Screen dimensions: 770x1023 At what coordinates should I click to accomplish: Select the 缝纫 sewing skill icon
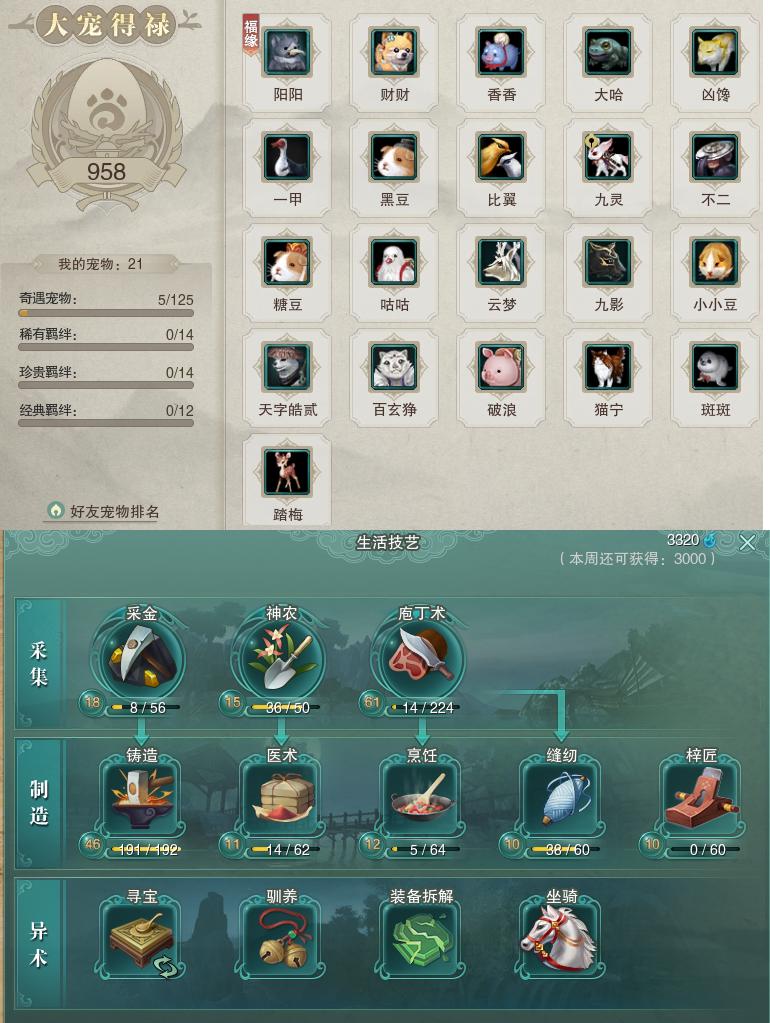point(561,795)
